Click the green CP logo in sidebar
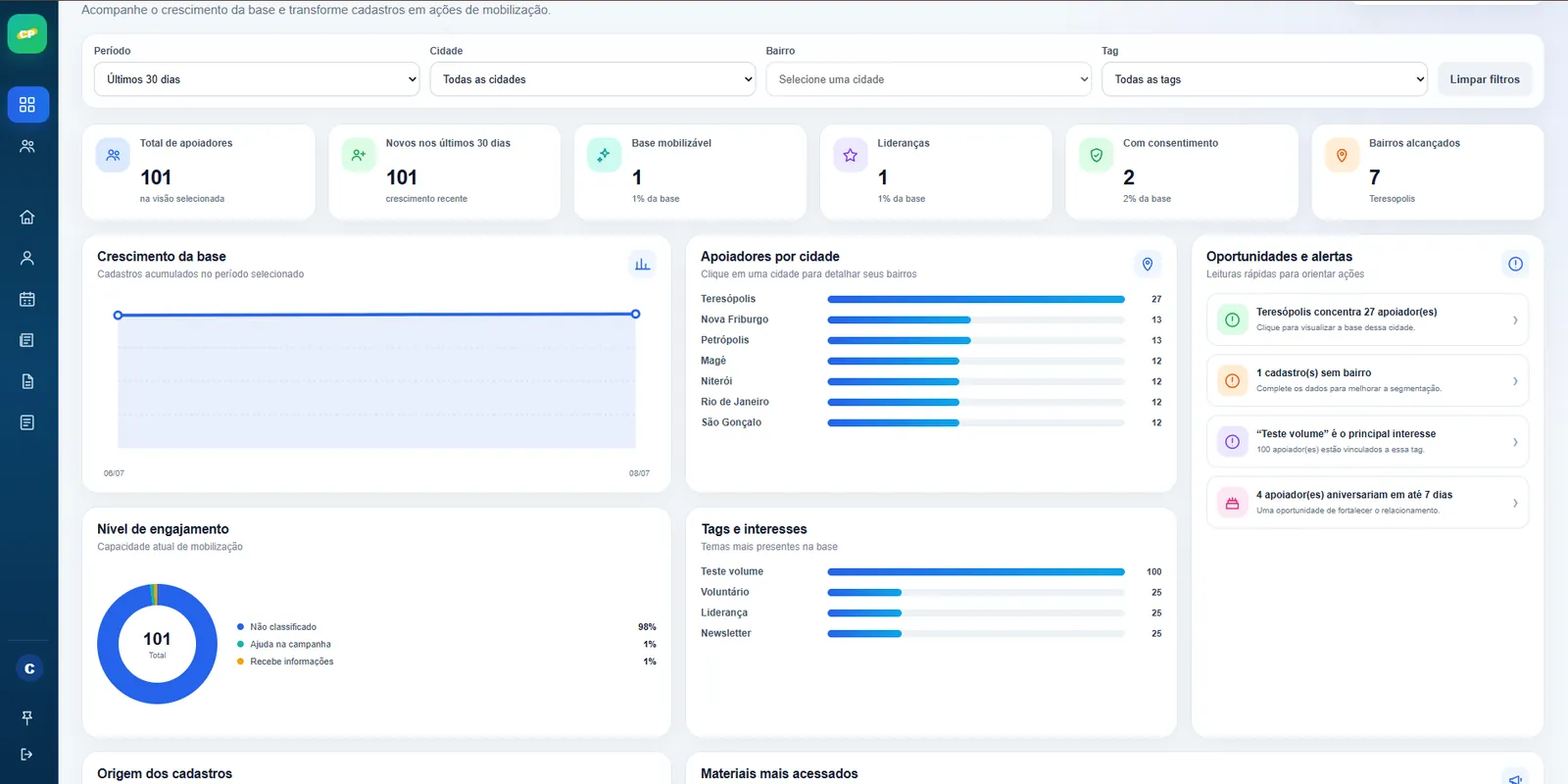Screen dimensions: 1568x784 tap(27, 34)
